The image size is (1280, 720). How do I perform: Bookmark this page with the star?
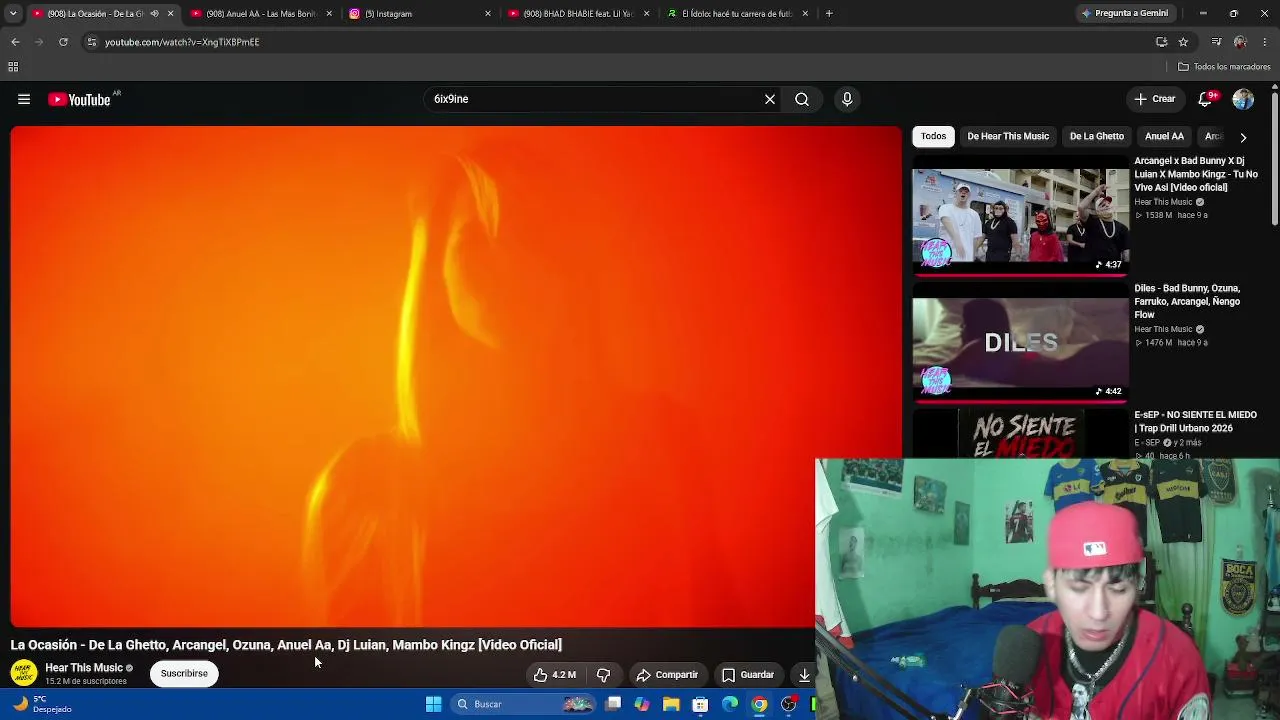pos(1183,42)
